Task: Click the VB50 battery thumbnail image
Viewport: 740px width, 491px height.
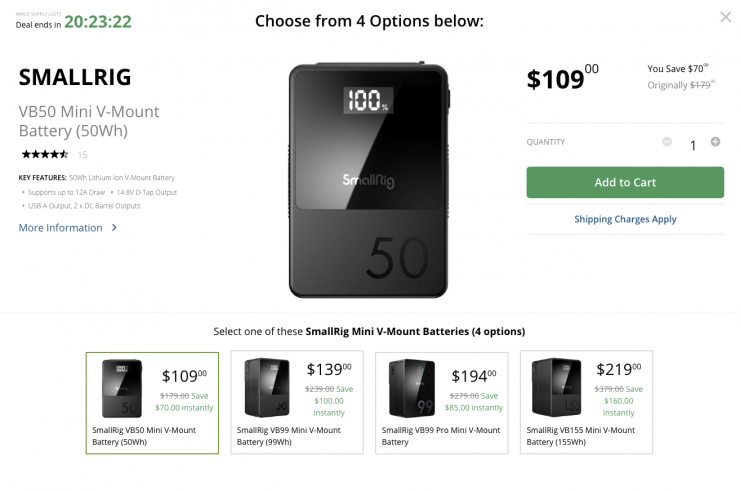Action: click(121, 388)
